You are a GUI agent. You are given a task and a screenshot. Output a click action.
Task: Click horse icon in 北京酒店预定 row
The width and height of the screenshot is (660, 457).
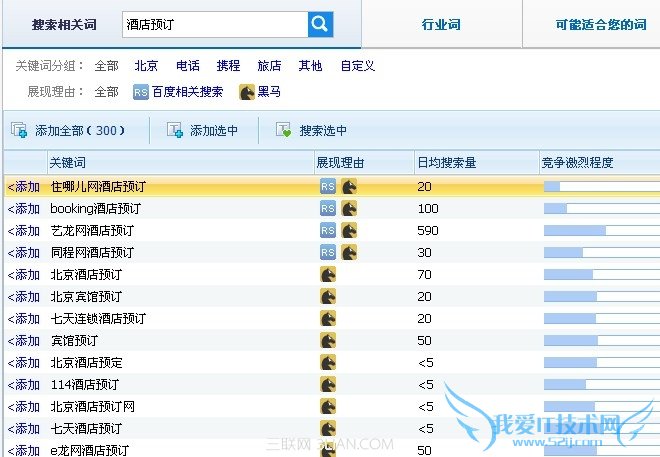328,363
